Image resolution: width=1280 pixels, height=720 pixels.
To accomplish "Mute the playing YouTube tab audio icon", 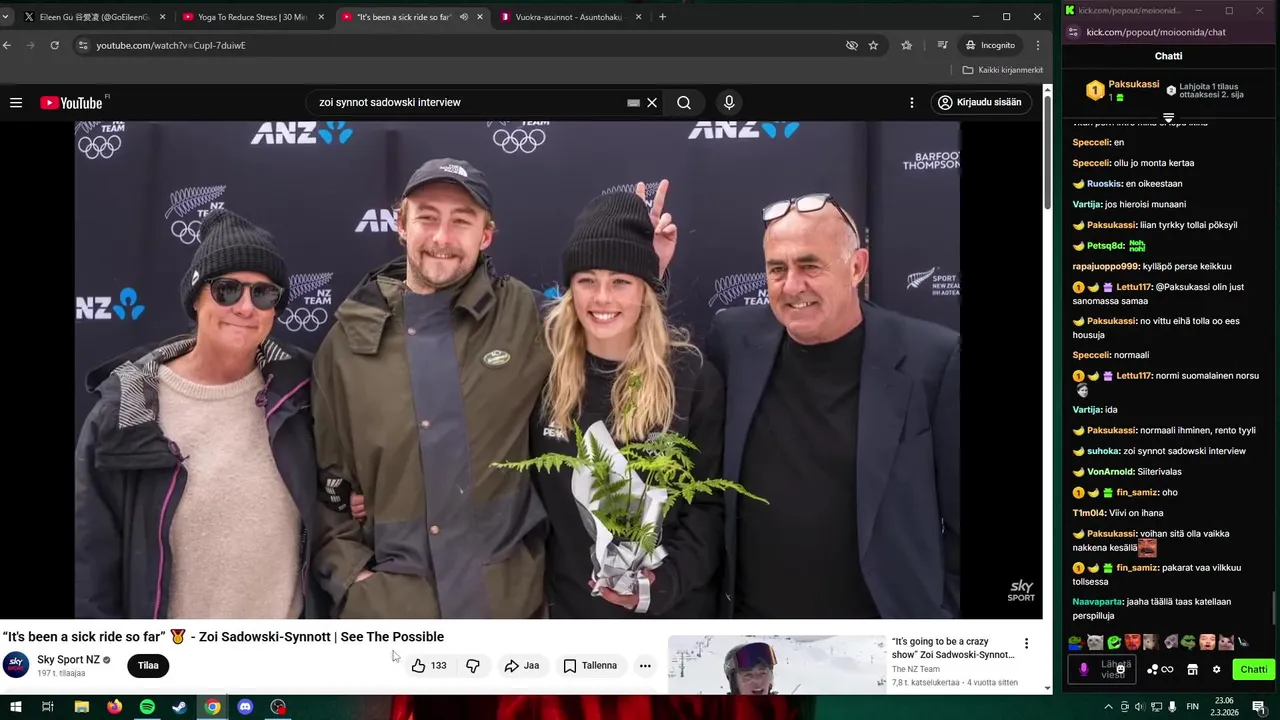I will pos(464,17).
